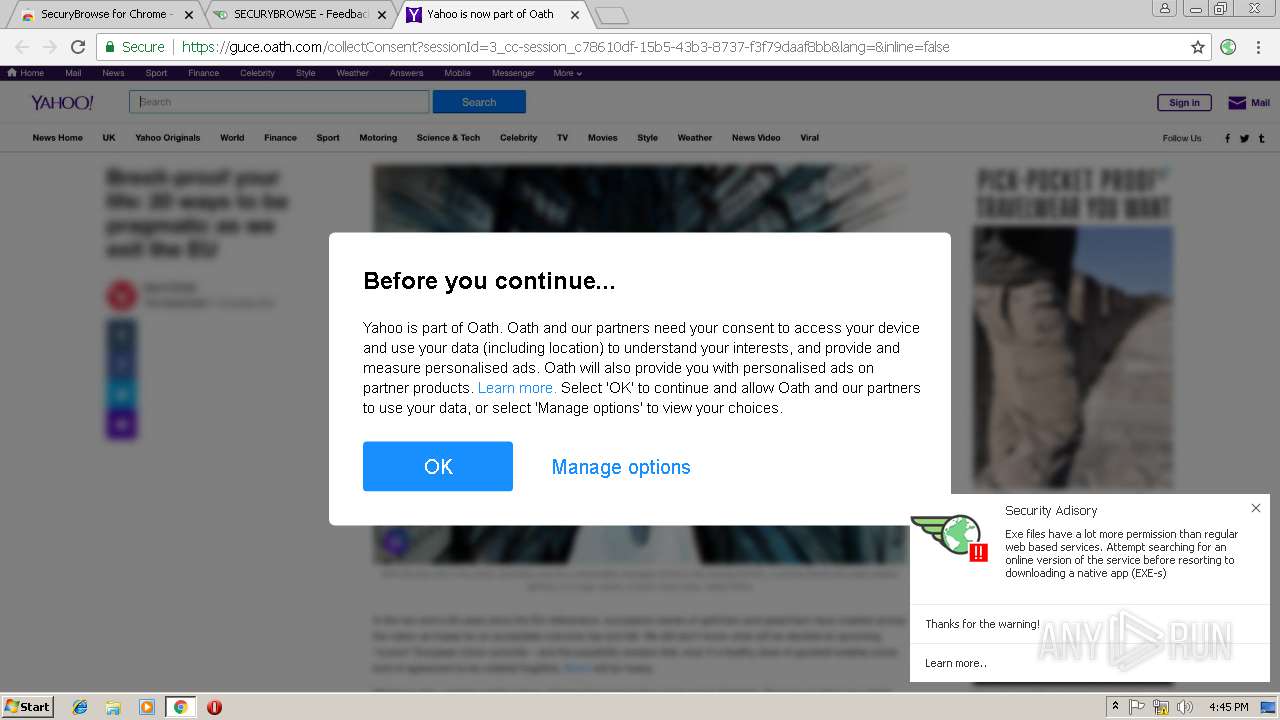Follow Yahoo on Twitter icon

[1245, 138]
